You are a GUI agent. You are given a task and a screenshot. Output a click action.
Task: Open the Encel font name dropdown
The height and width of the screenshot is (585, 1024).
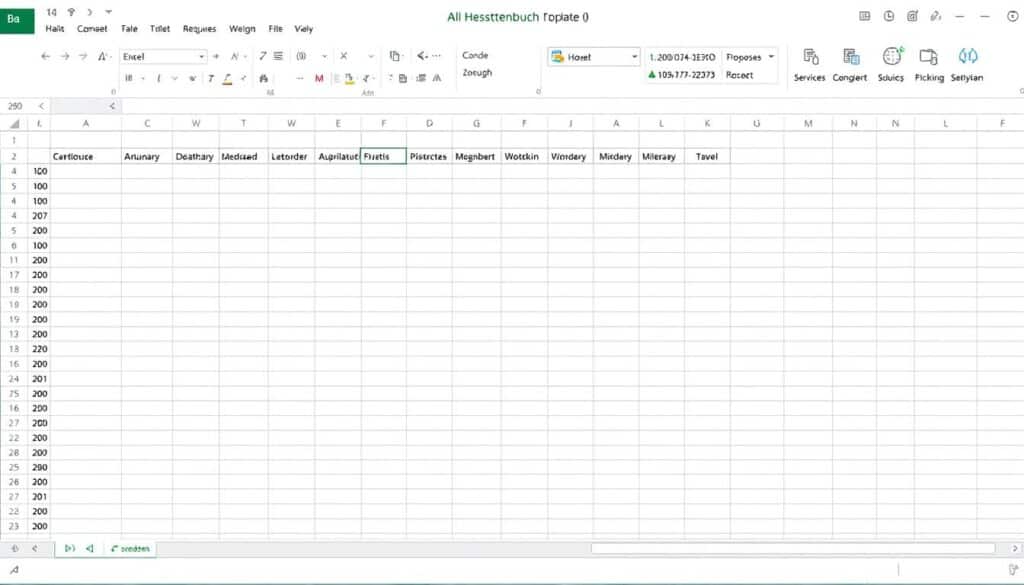201,57
